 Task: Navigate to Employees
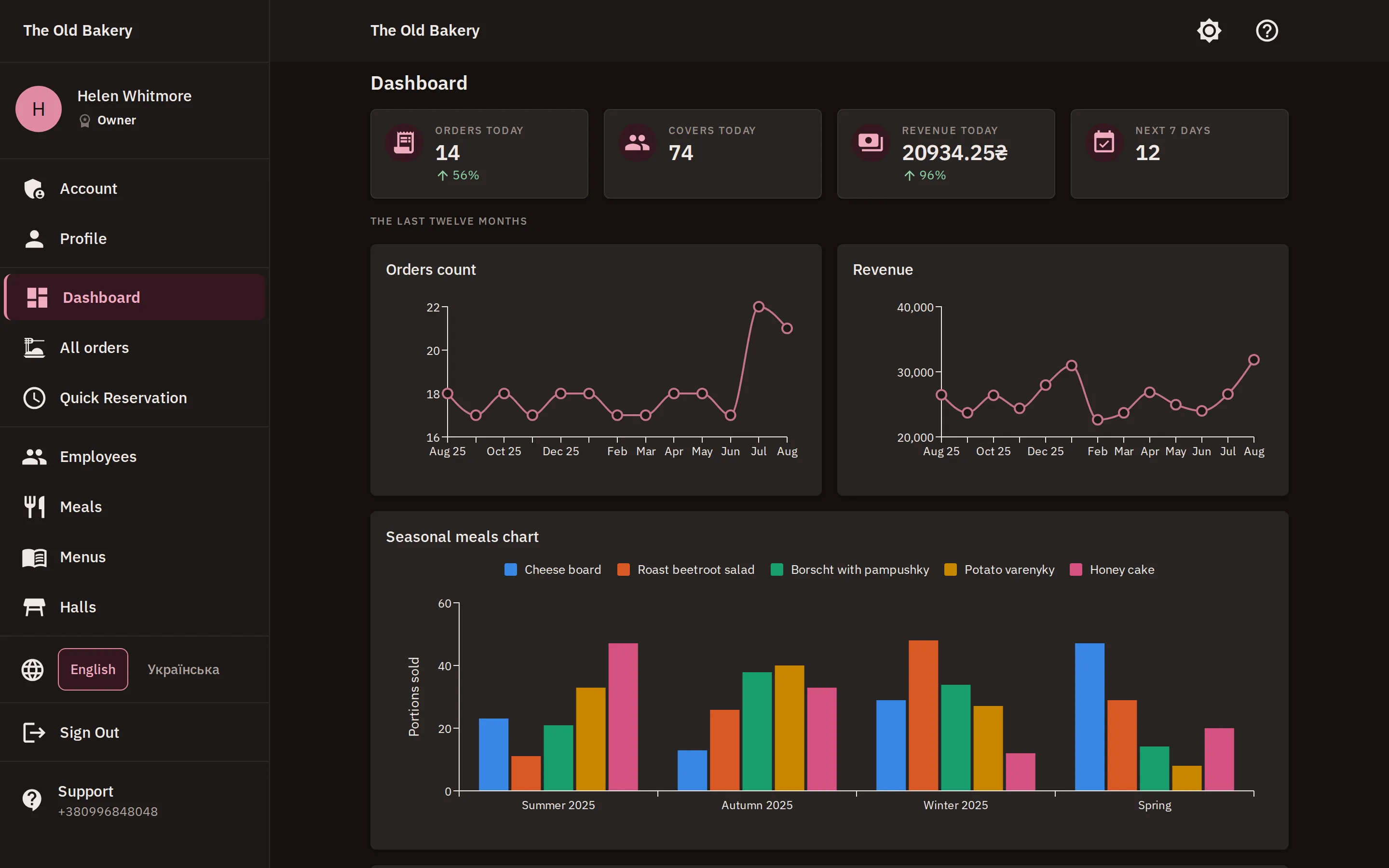pyautogui.click(x=135, y=457)
